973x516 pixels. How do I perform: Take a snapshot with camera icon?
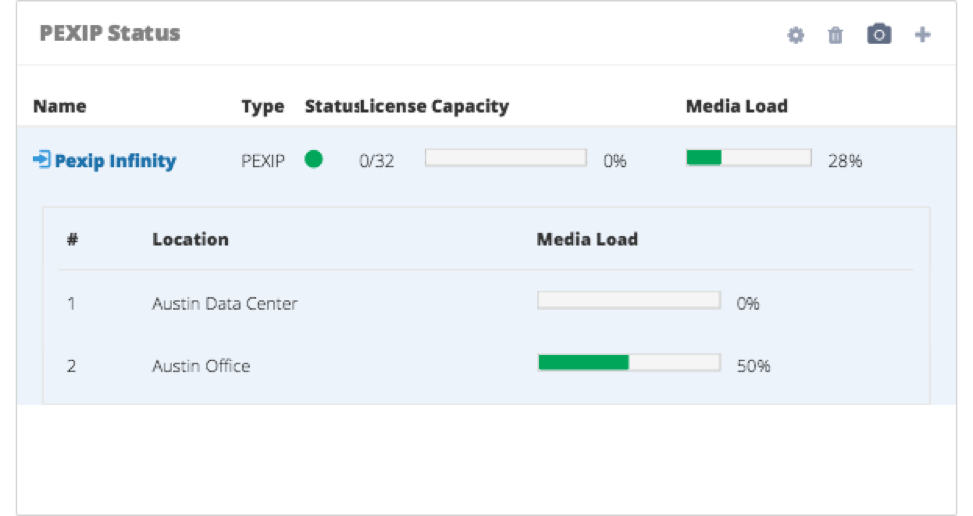coord(879,34)
